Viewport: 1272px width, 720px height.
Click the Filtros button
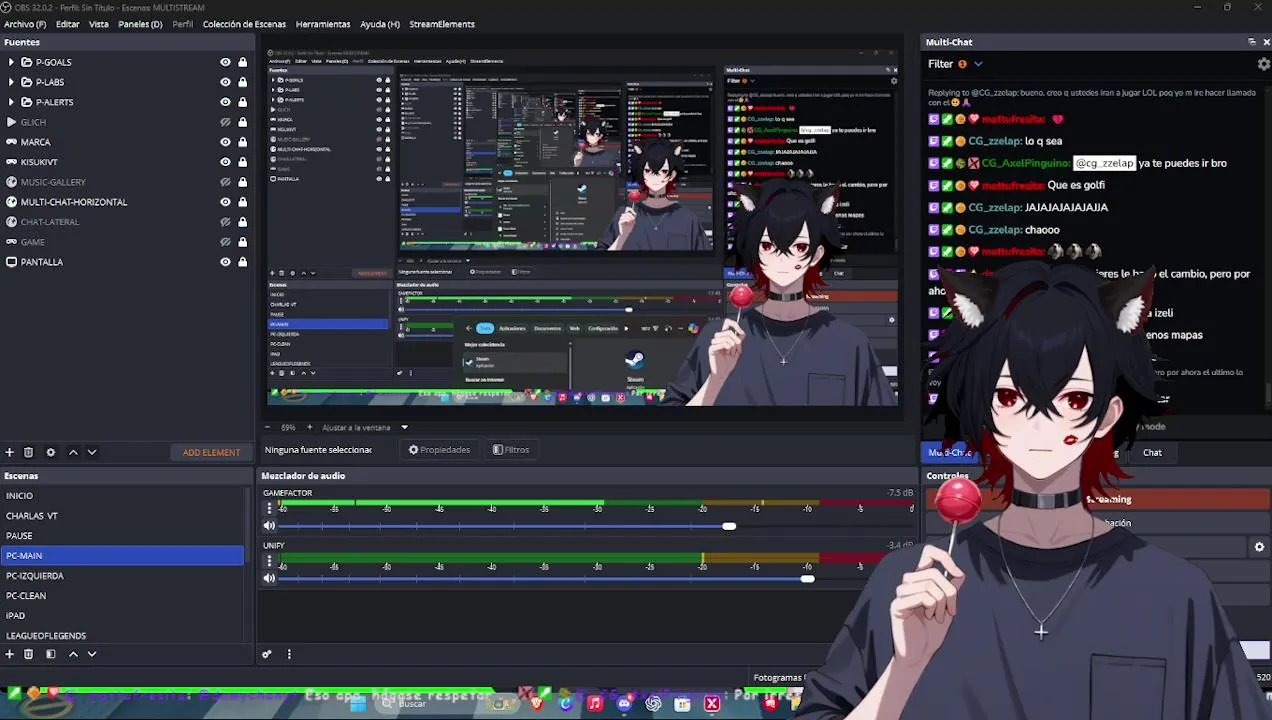(x=511, y=450)
